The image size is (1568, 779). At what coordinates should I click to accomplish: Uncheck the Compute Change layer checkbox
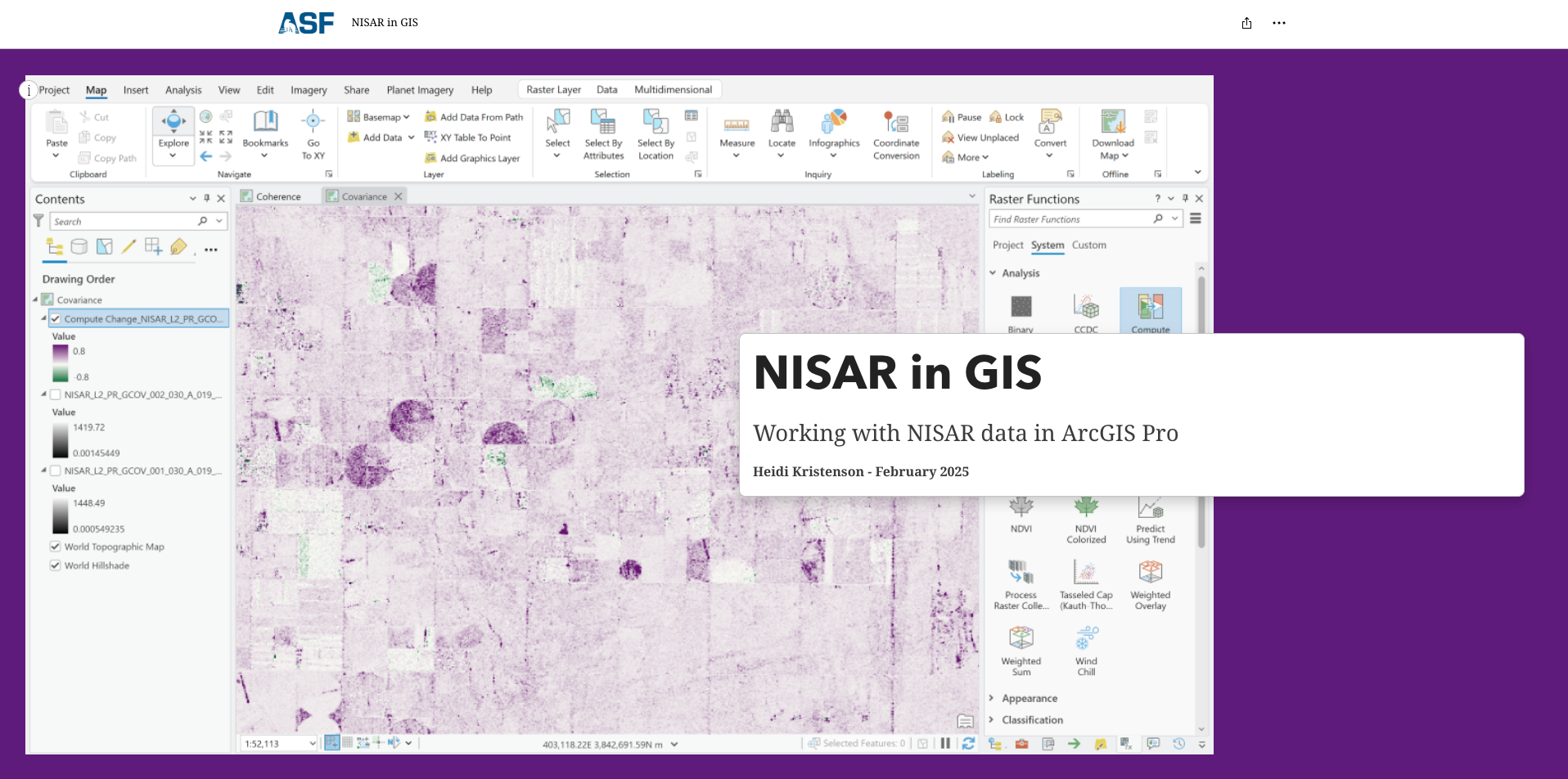click(56, 319)
